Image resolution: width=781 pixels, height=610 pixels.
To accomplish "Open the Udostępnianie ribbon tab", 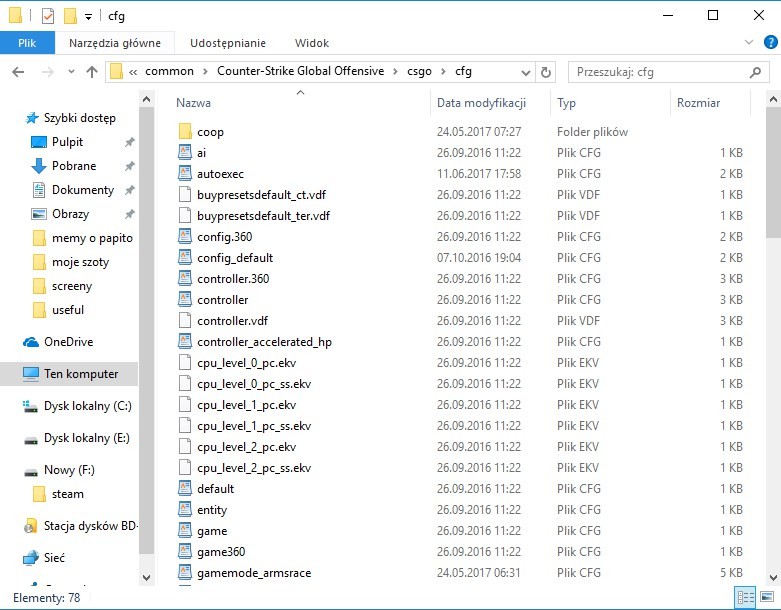I will [228, 43].
